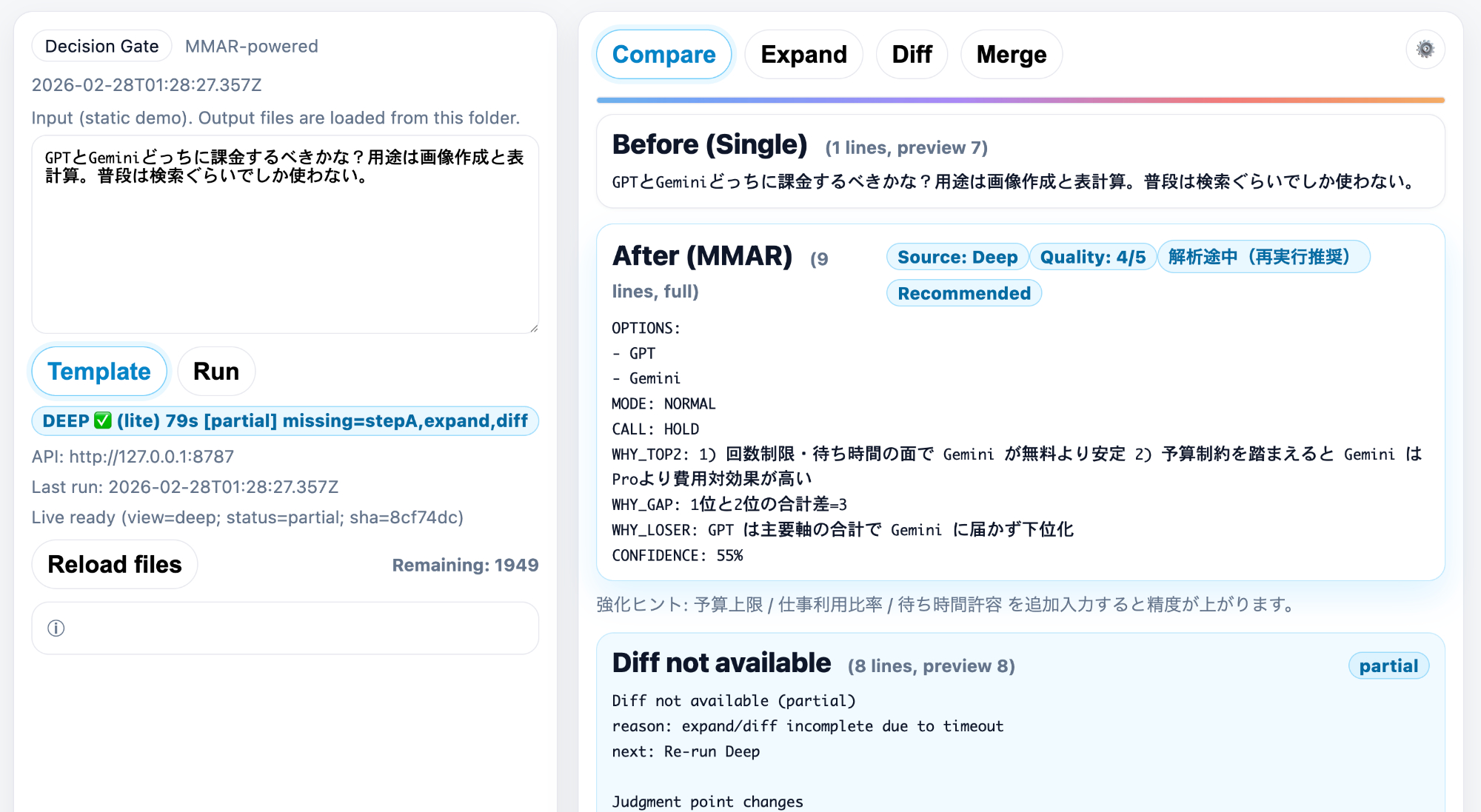Click the Recommended badge
Viewport: 1481px width, 812px height.
pyautogui.click(x=963, y=293)
